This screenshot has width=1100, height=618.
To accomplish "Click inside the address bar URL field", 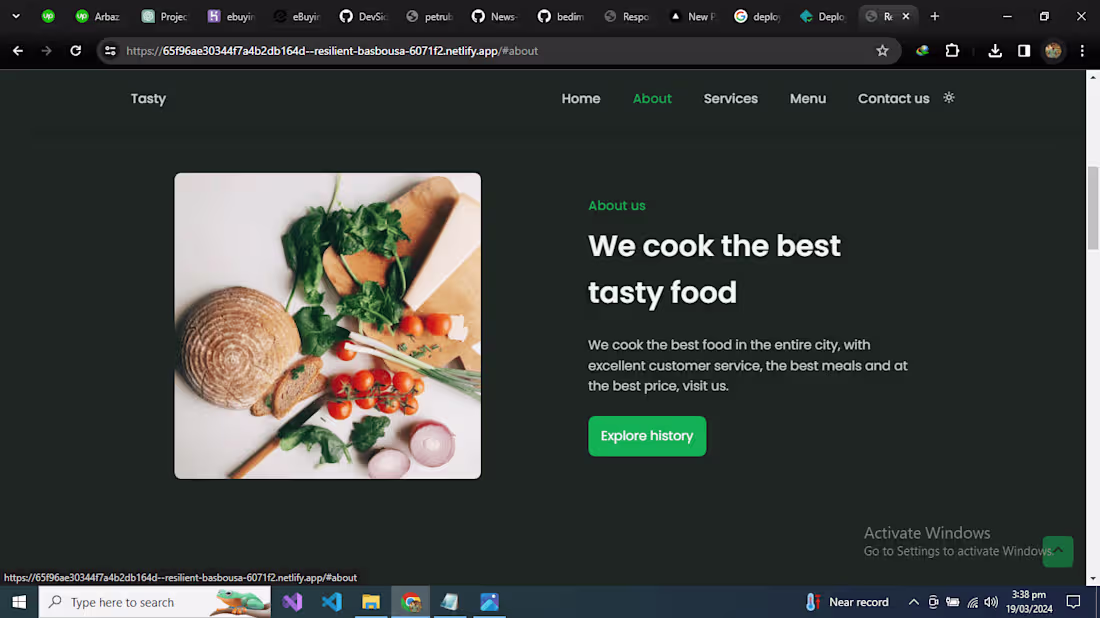I will click(400, 50).
